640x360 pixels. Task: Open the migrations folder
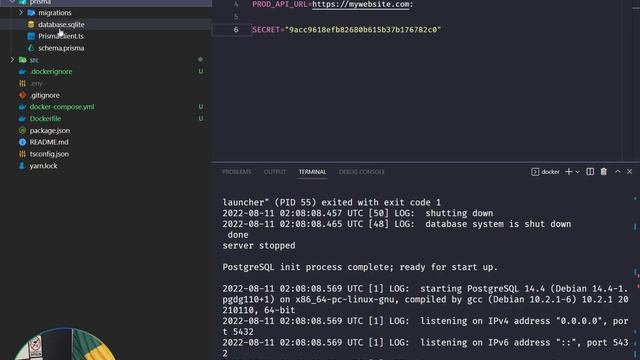(x=55, y=13)
